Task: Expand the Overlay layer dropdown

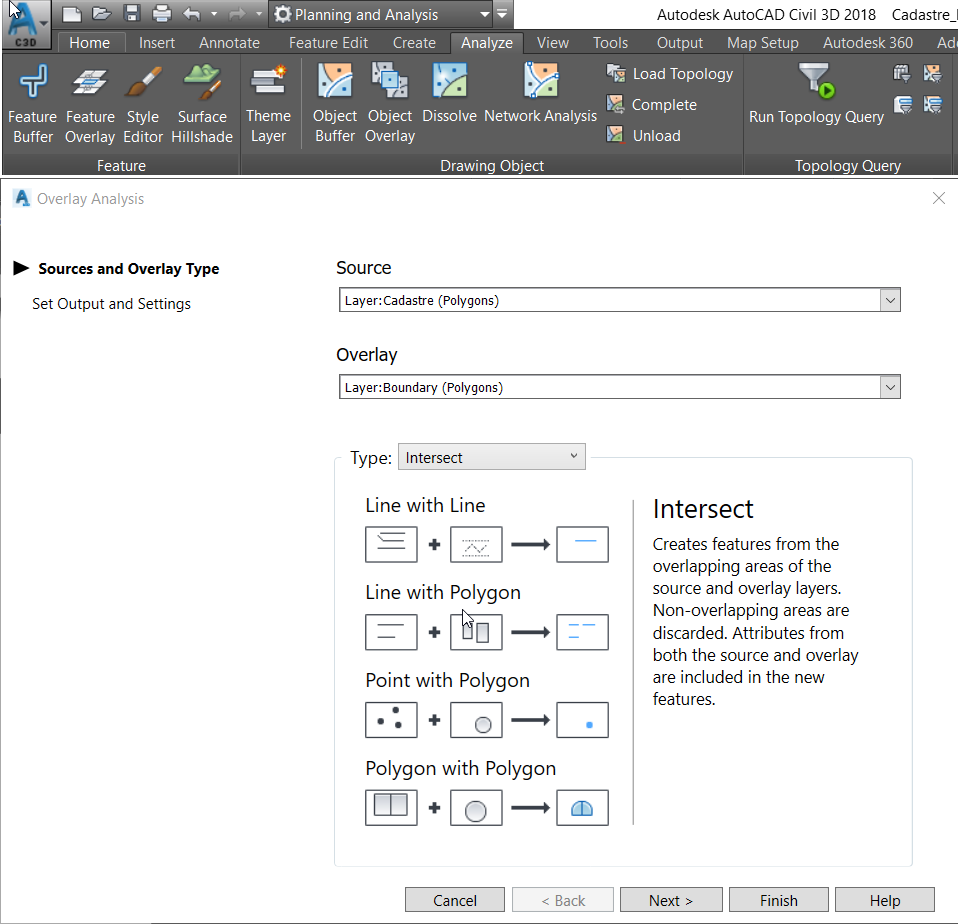Action: 889,387
